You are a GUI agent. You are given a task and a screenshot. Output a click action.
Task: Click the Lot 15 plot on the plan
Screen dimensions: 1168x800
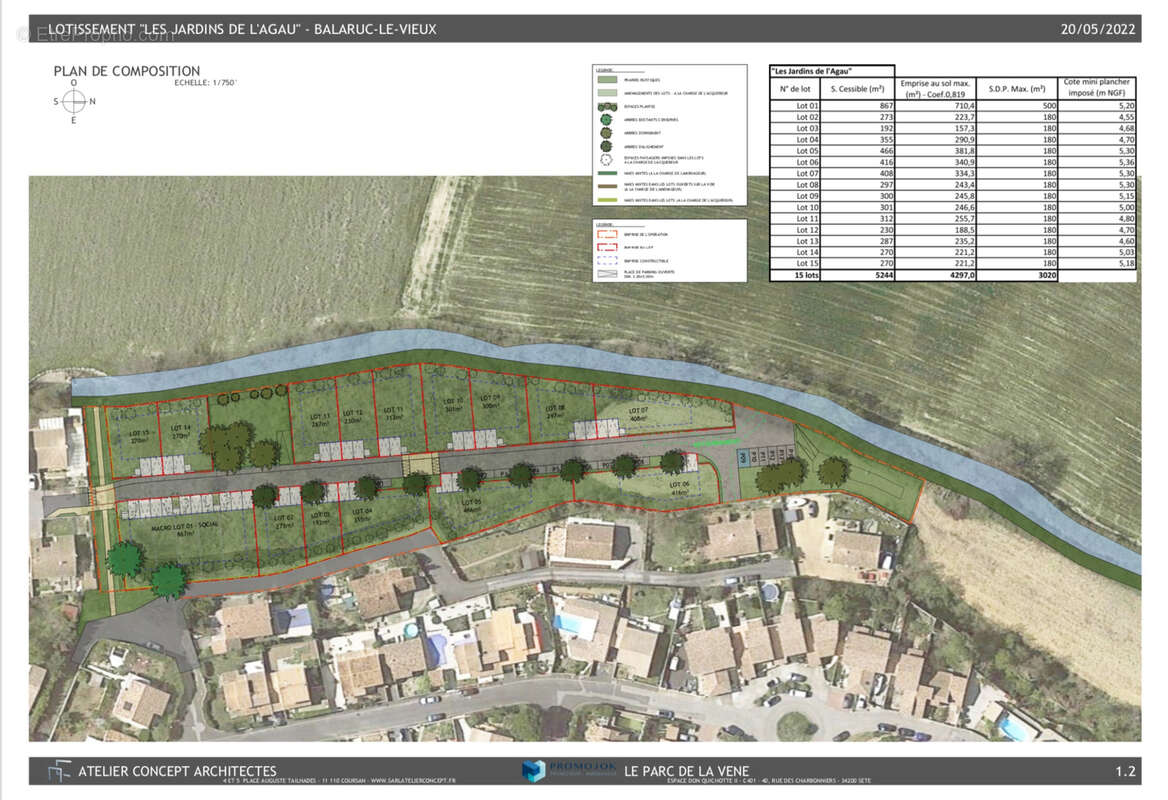click(138, 437)
